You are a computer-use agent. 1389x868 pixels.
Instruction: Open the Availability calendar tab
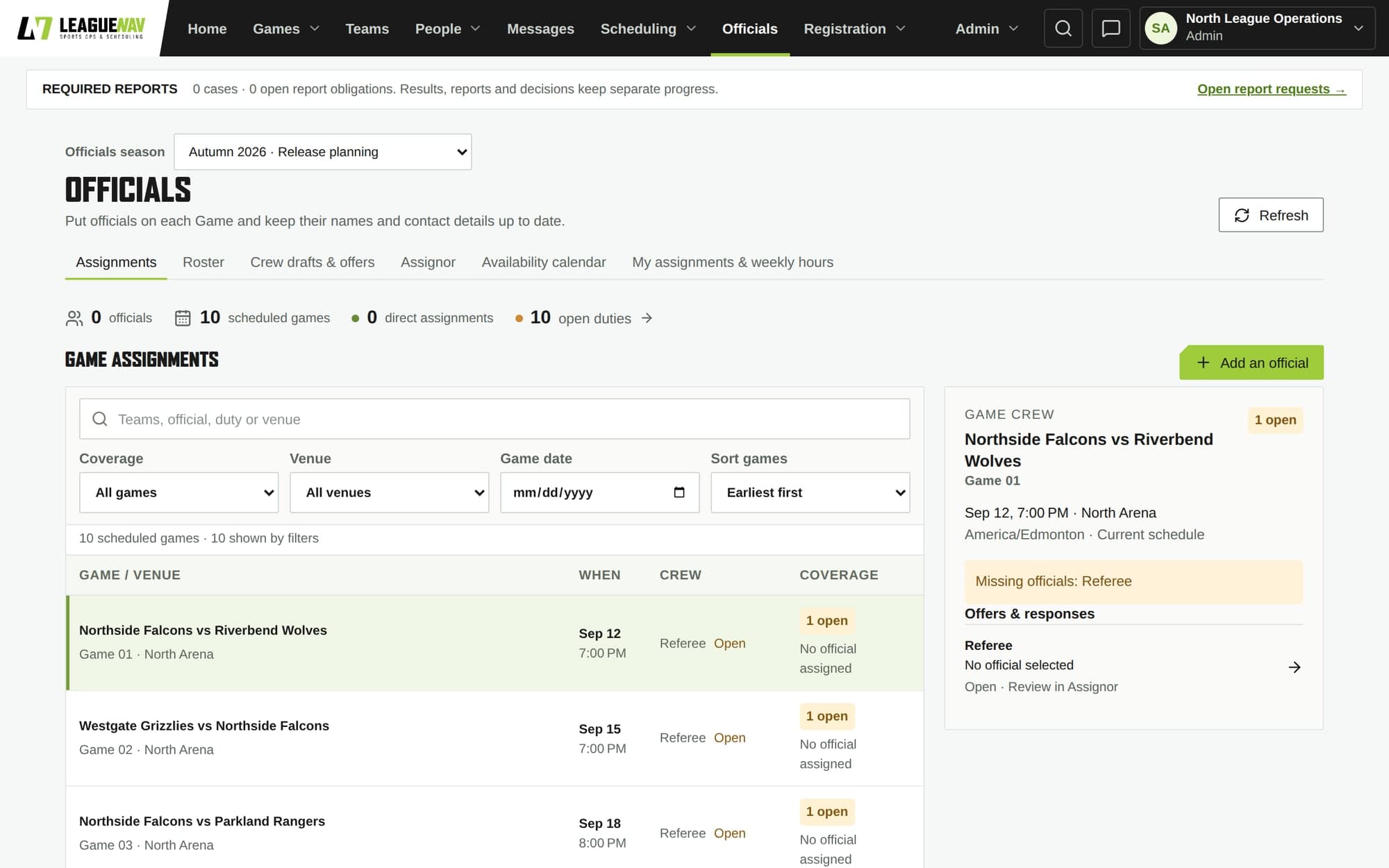pyautogui.click(x=543, y=262)
